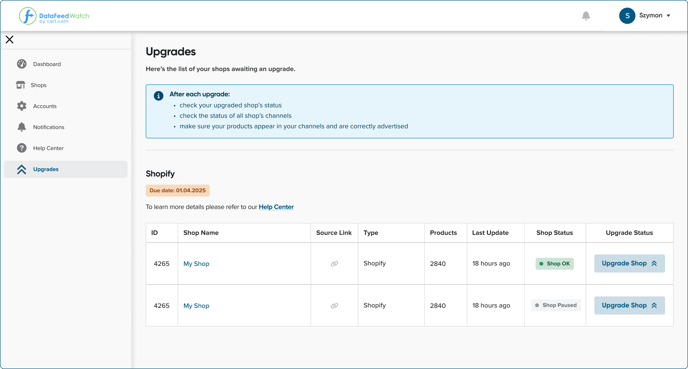688x369 pixels.
Task: Click the Source Link column header
Action: point(334,233)
